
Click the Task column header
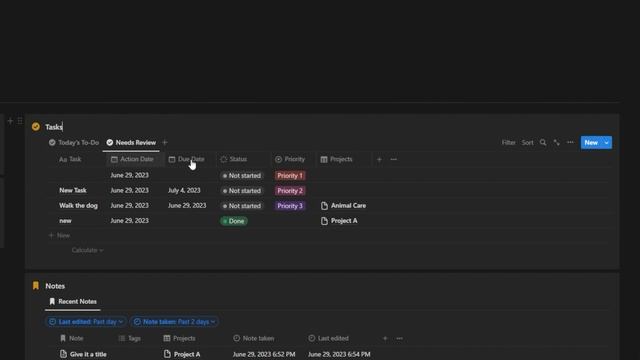pyautogui.click(x=70, y=159)
